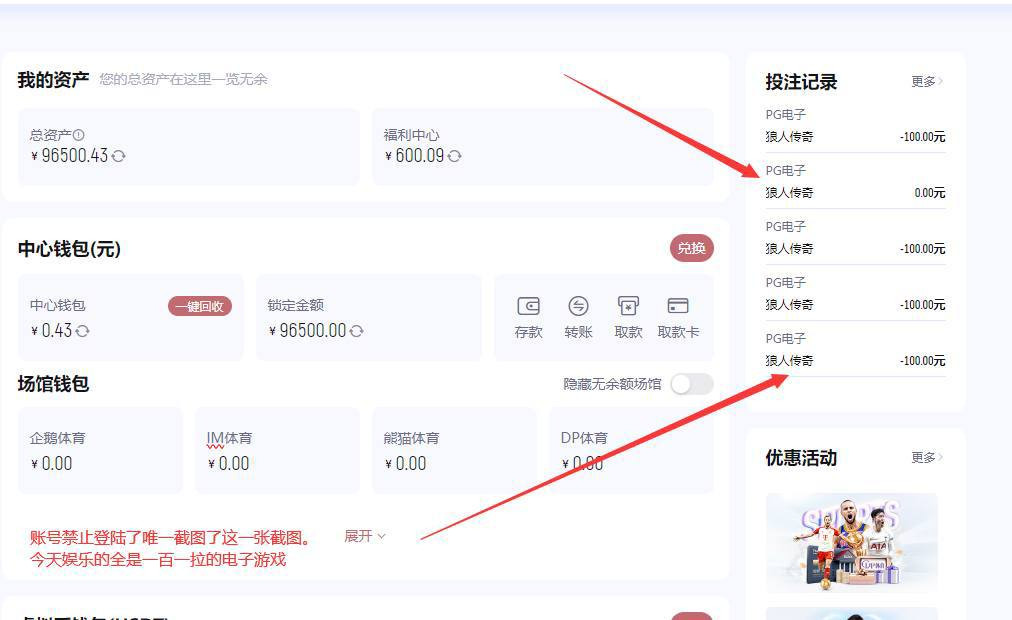Open the 0.00元 betting record entry

point(855,182)
